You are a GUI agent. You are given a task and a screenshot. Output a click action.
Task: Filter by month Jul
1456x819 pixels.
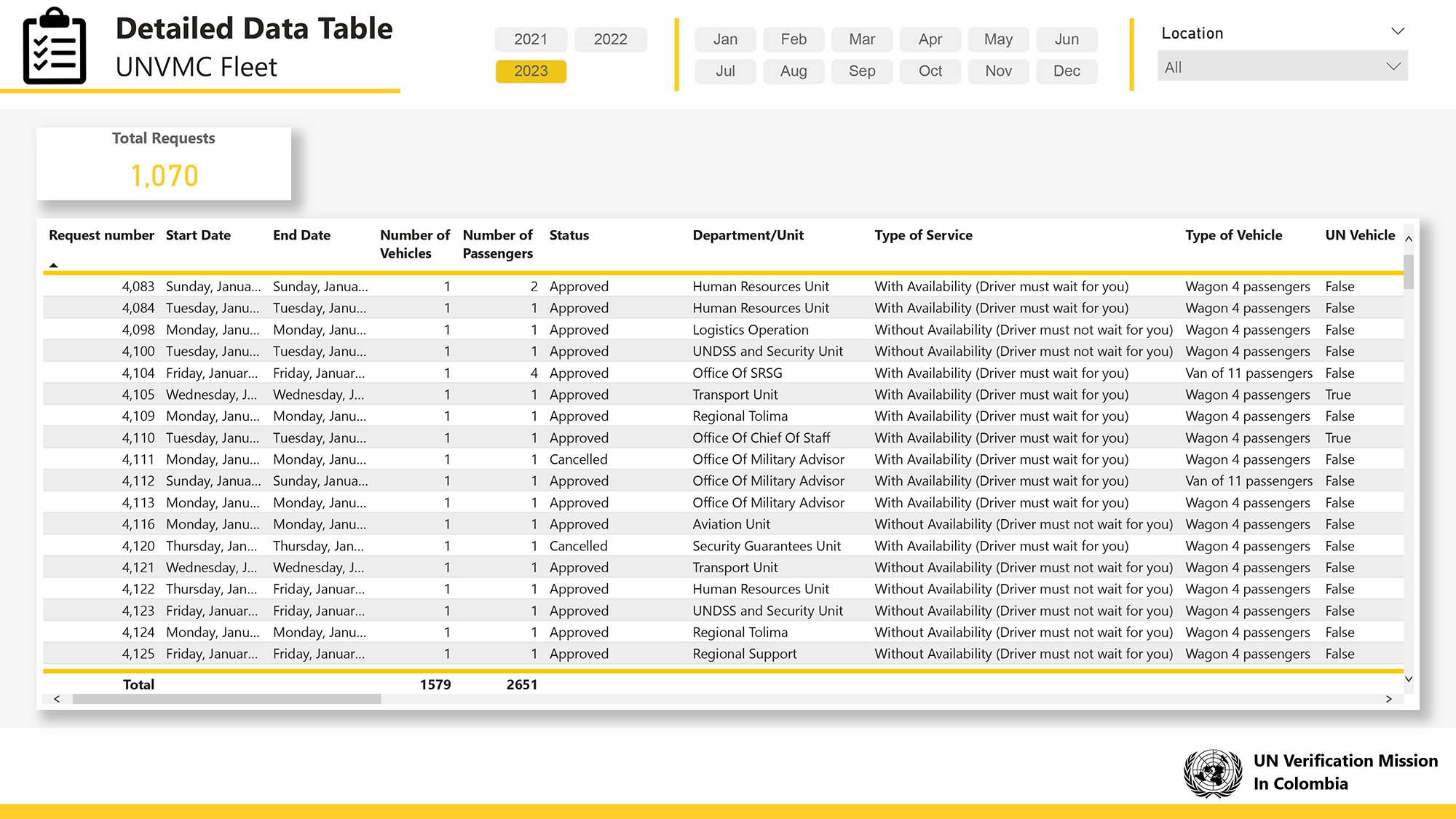pos(725,71)
